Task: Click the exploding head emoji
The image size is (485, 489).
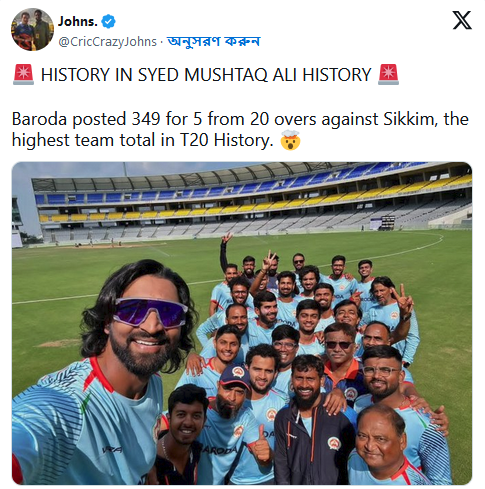Action: pyautogui.click(x=290, y=140)
